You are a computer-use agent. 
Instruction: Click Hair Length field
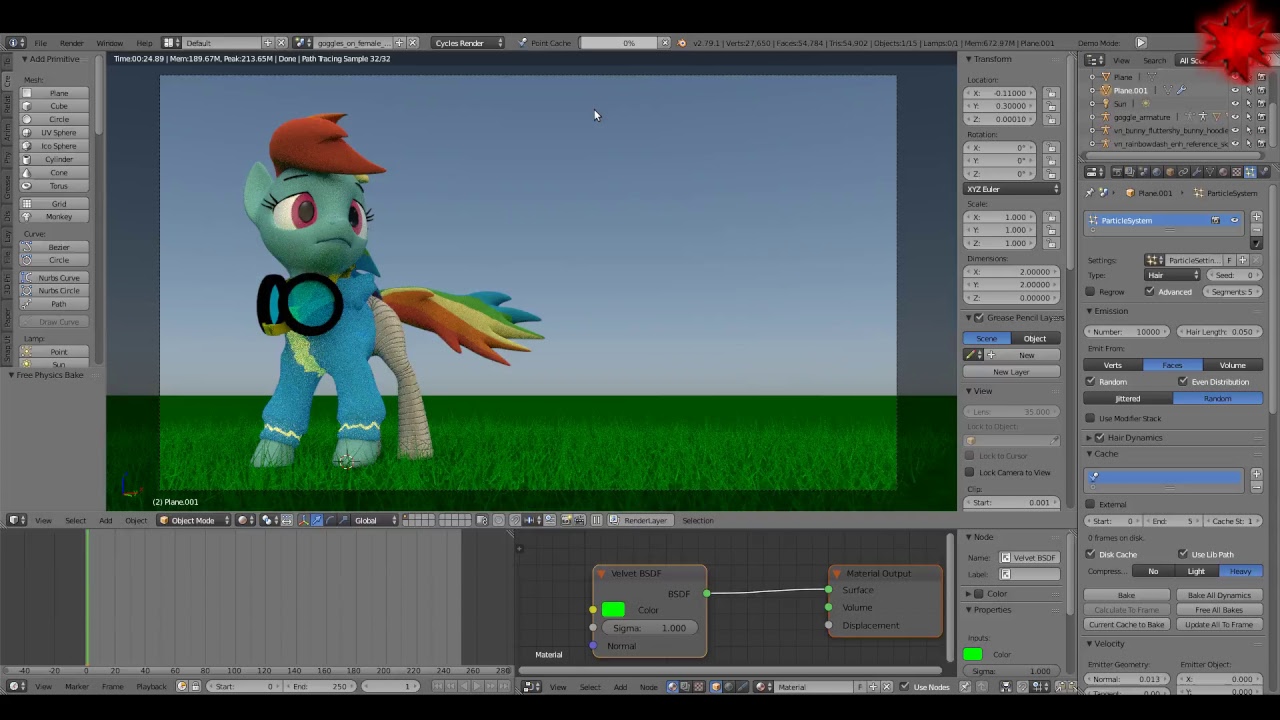pyautogui.click(x=1219, y=332)
